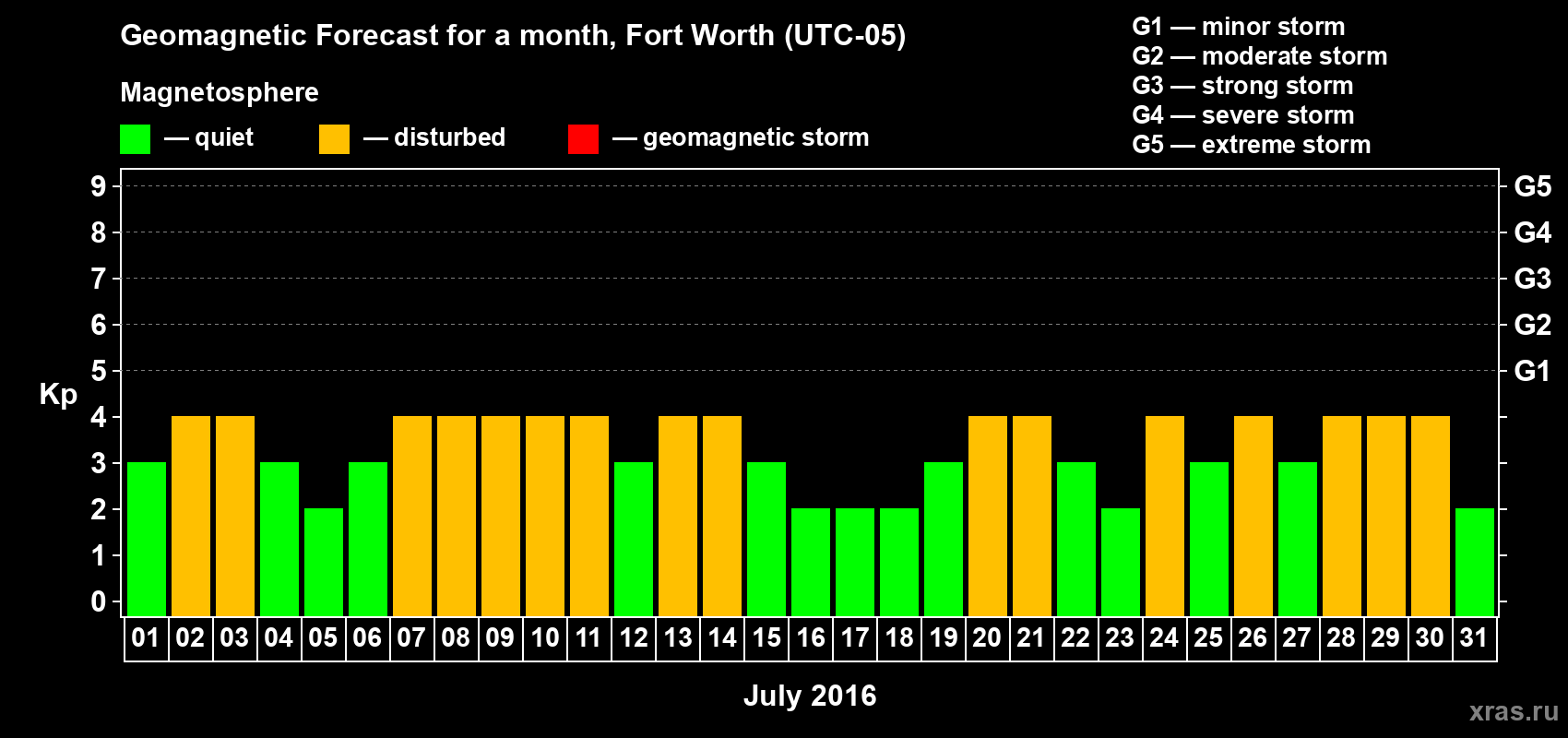Image resolution: width=1568 pixels, height=738 pixels.
Task: Click the orange bar for day 10
Action: pos(545,517)
